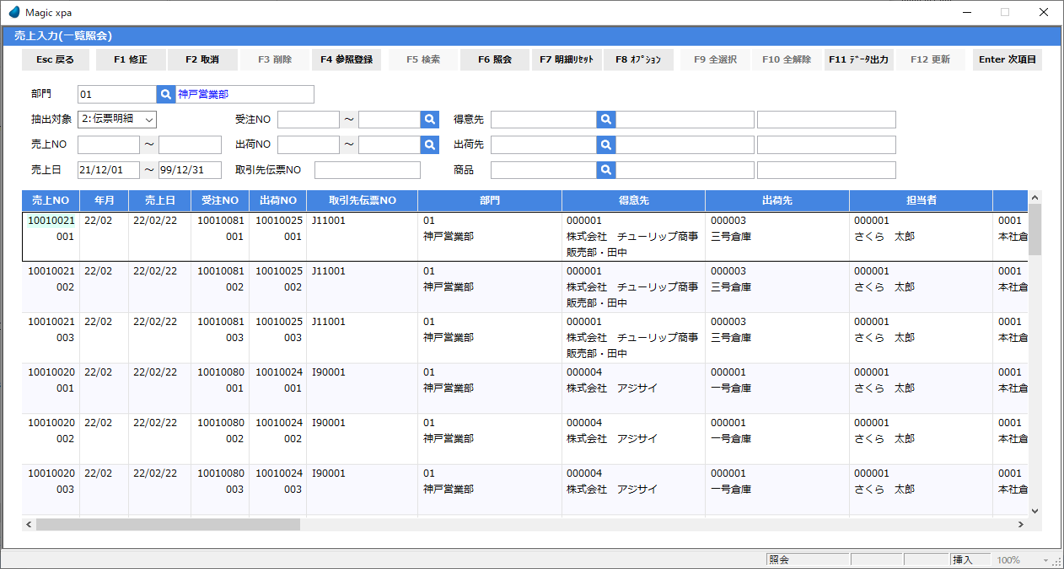Click the 出荷NO range search icon

430,145
